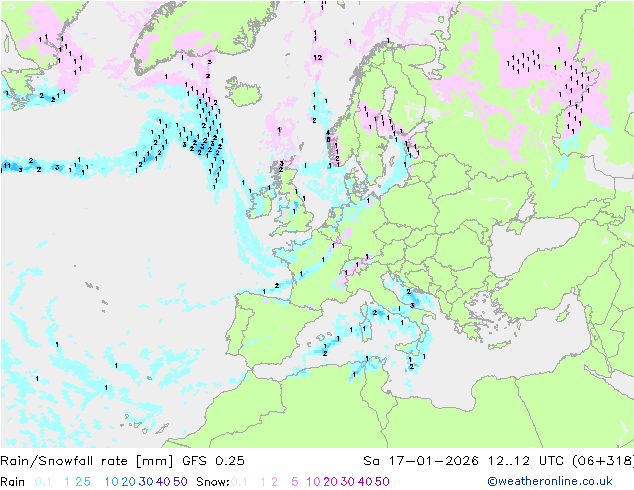Pick the light cyan rain 0.1 legend value

(x=43, y=482)
